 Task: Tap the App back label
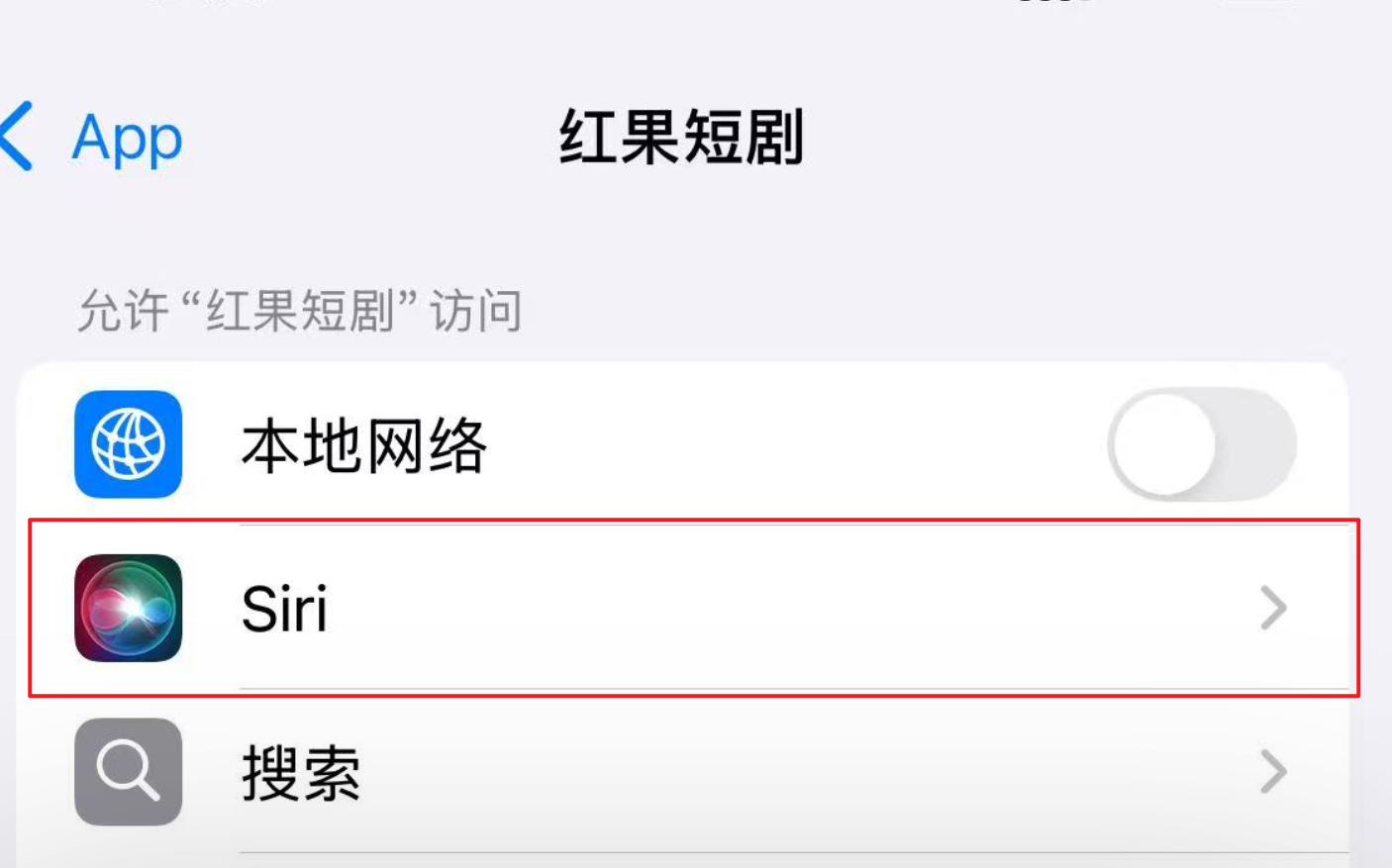pos(127,138)
